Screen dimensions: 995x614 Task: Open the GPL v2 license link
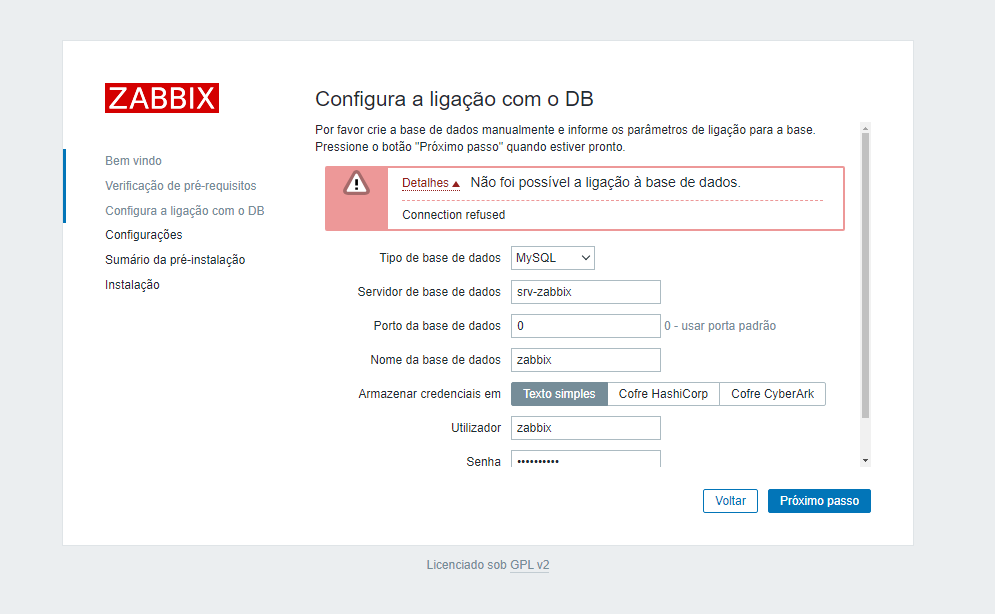tap(530, 565)
